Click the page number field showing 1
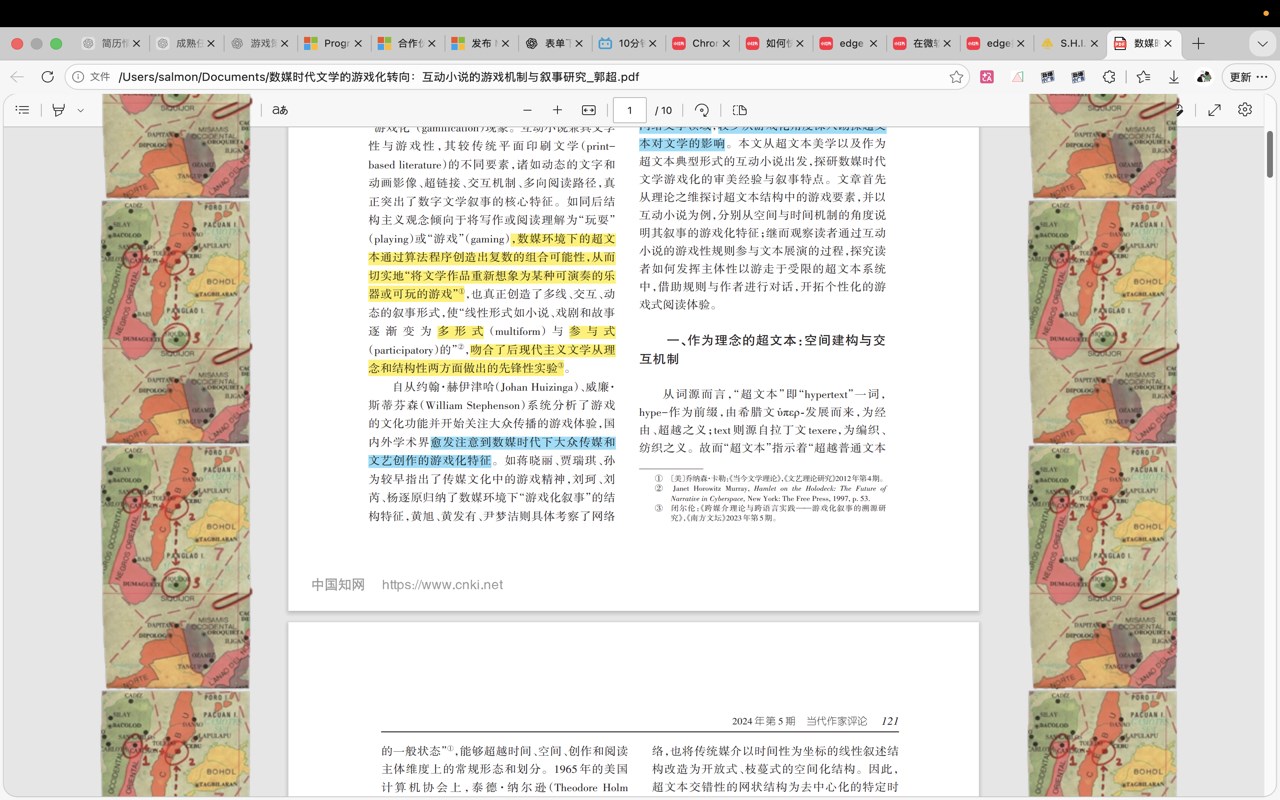The width and height of the screenshot is (1280, 800). 629,110
